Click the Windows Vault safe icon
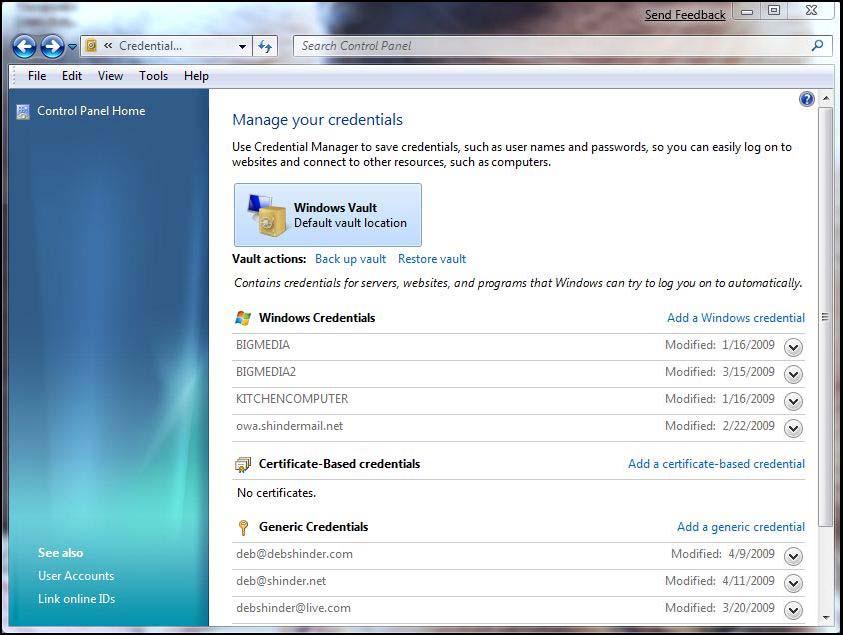Screen dimensions: 843x635 pyautogui.click(x=267, y=215)
